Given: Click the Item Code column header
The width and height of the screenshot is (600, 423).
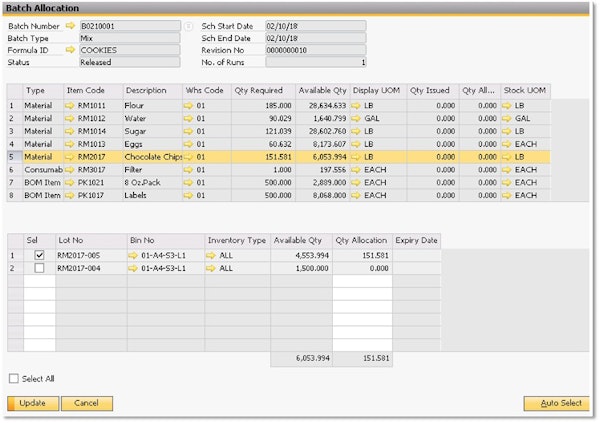Looking at the screenshot, I should 93,90.
